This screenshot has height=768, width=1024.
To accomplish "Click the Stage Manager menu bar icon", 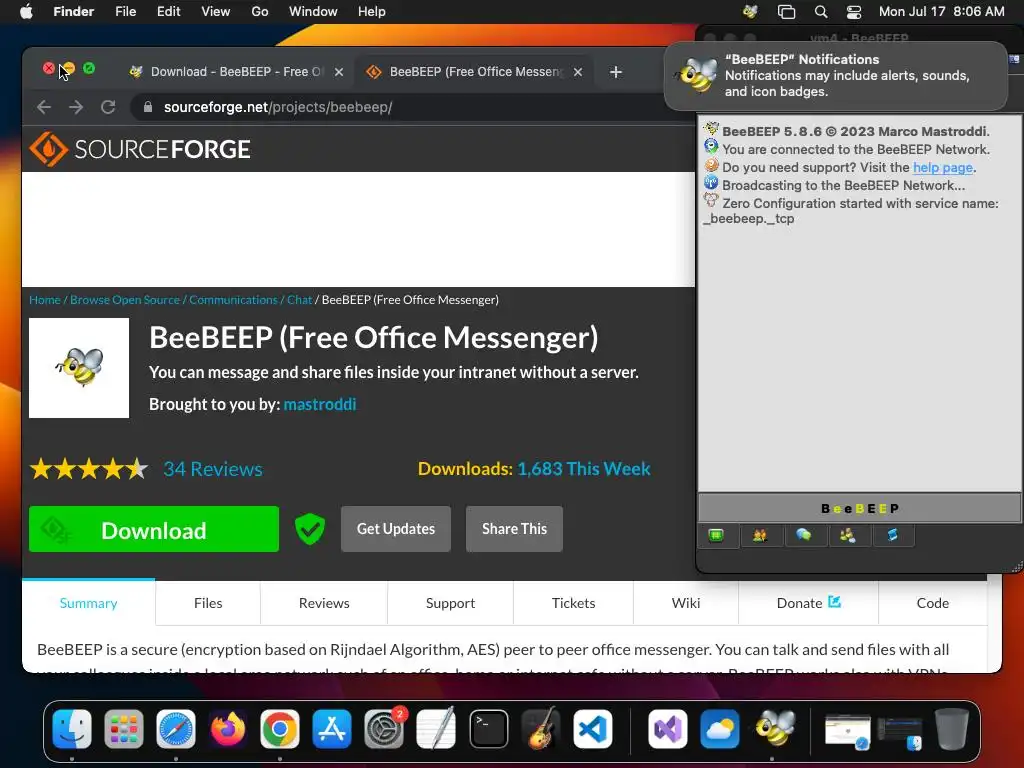I will 786,11.
